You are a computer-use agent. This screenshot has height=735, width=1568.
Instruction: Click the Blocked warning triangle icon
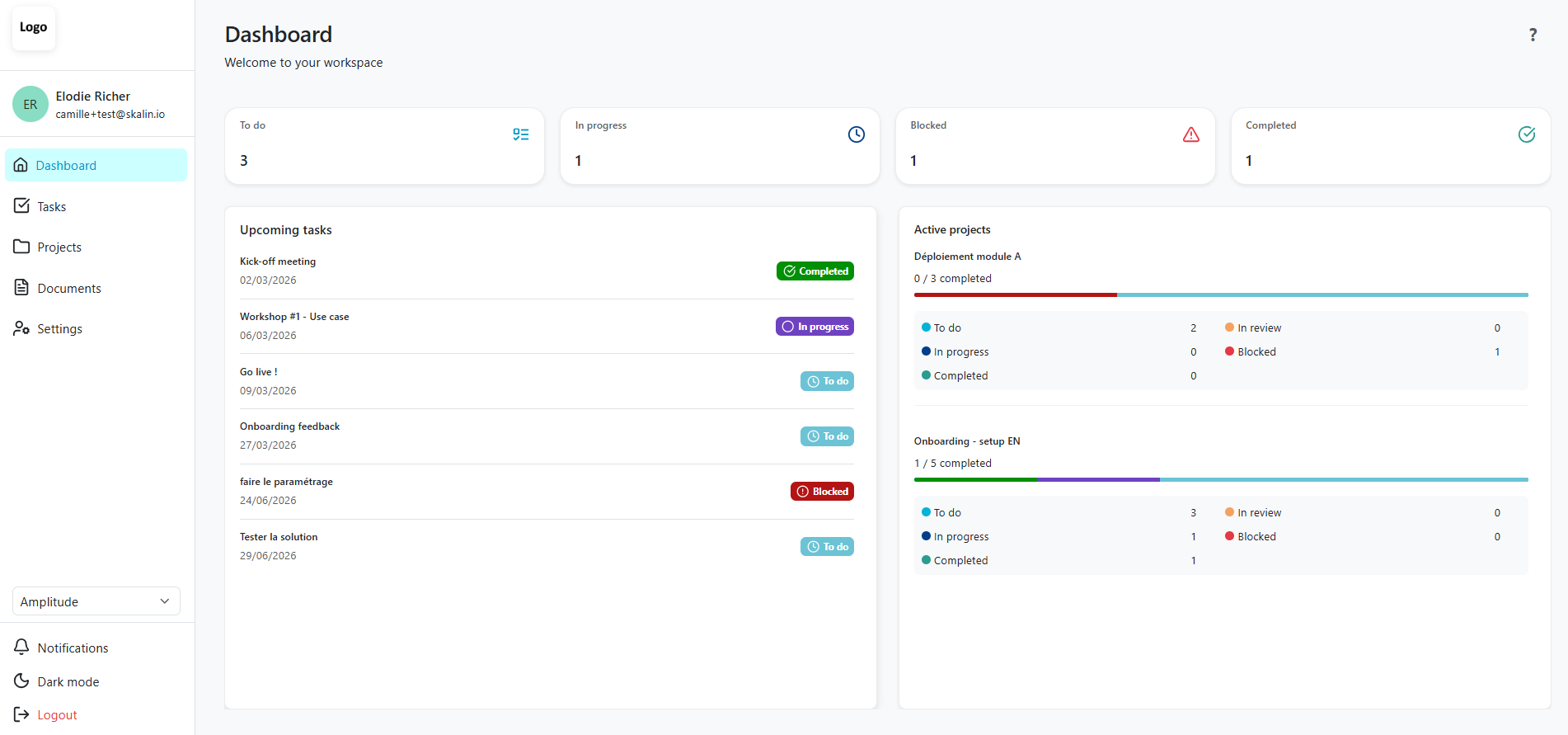1191,134
